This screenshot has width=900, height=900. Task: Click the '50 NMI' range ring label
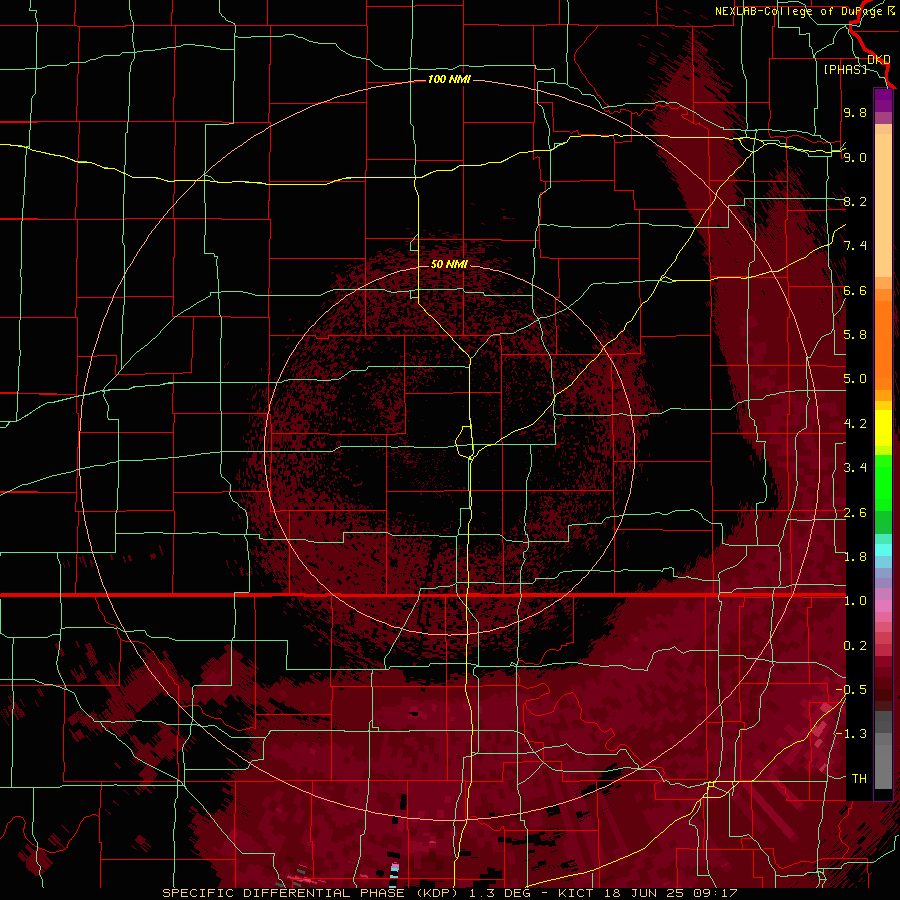pos(449,264)
